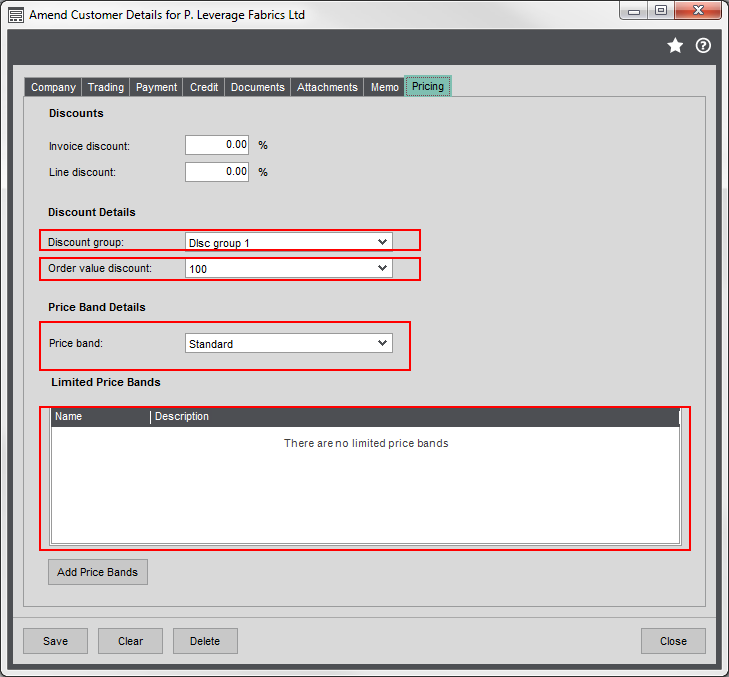Open the Documents tab
Screen dimensions: 729x677
[x=258, y=87]
